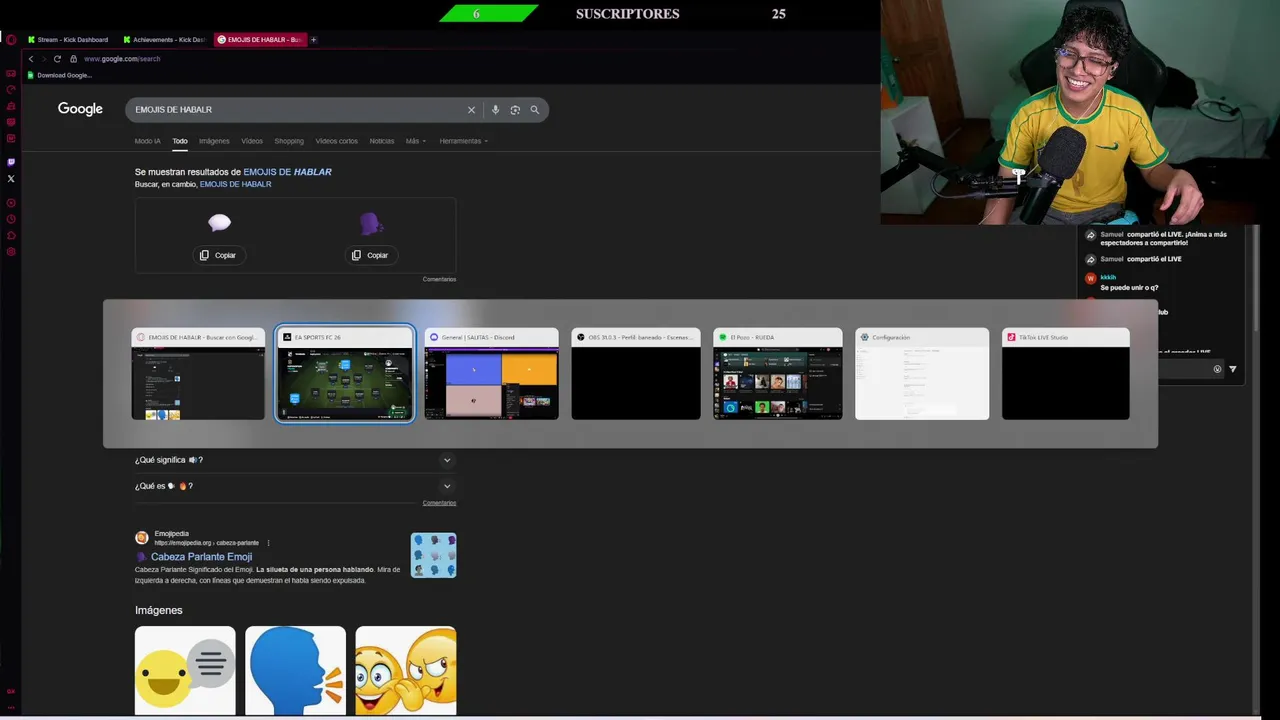Open Google Lens image search icon

515,110
